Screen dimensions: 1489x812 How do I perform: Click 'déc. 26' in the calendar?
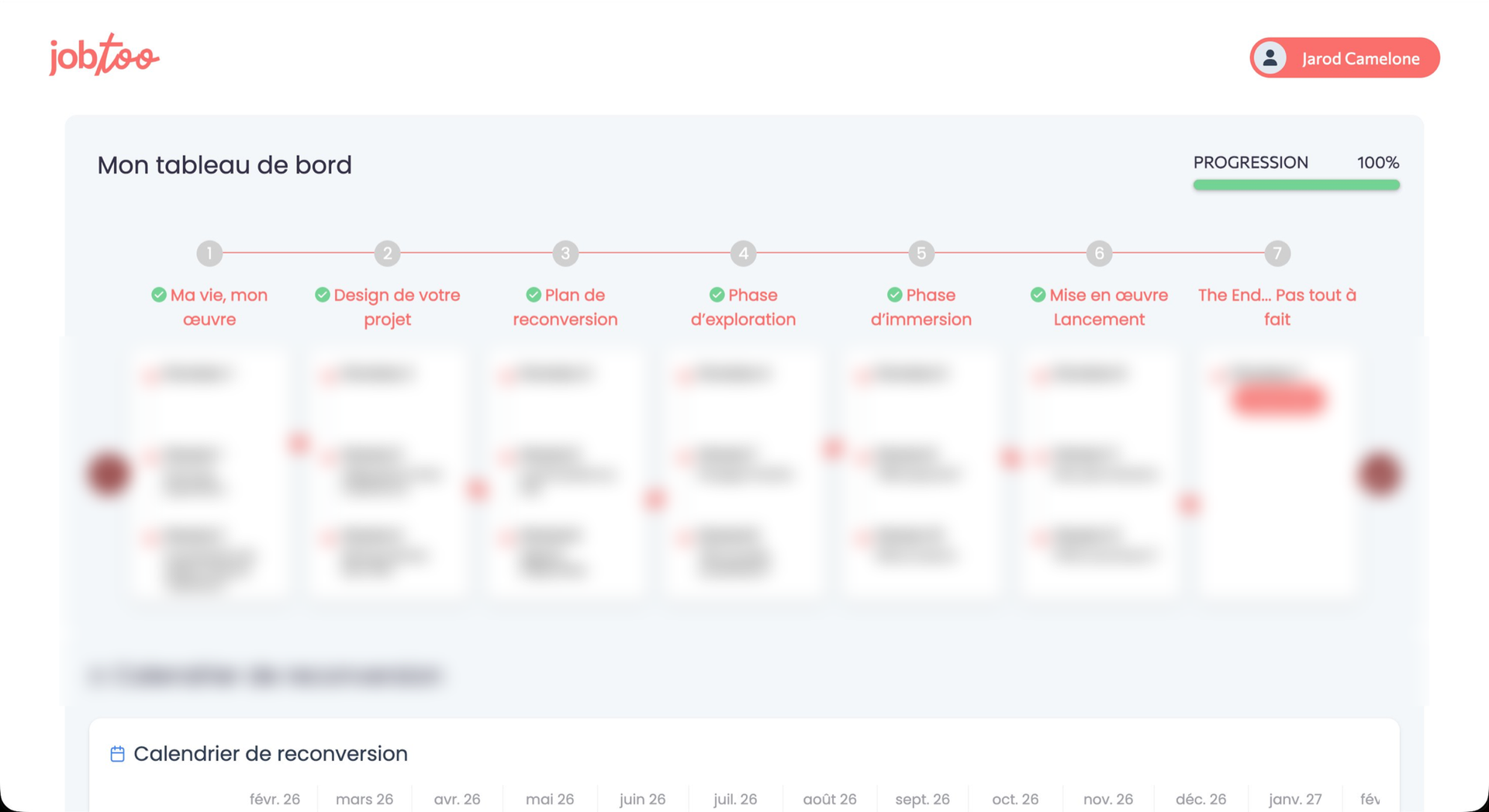coord(1201,799)
